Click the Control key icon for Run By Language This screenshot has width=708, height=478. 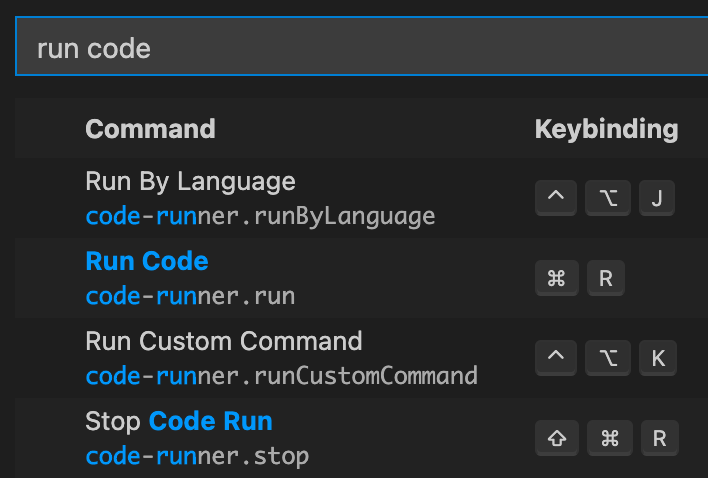pos(556,198)
